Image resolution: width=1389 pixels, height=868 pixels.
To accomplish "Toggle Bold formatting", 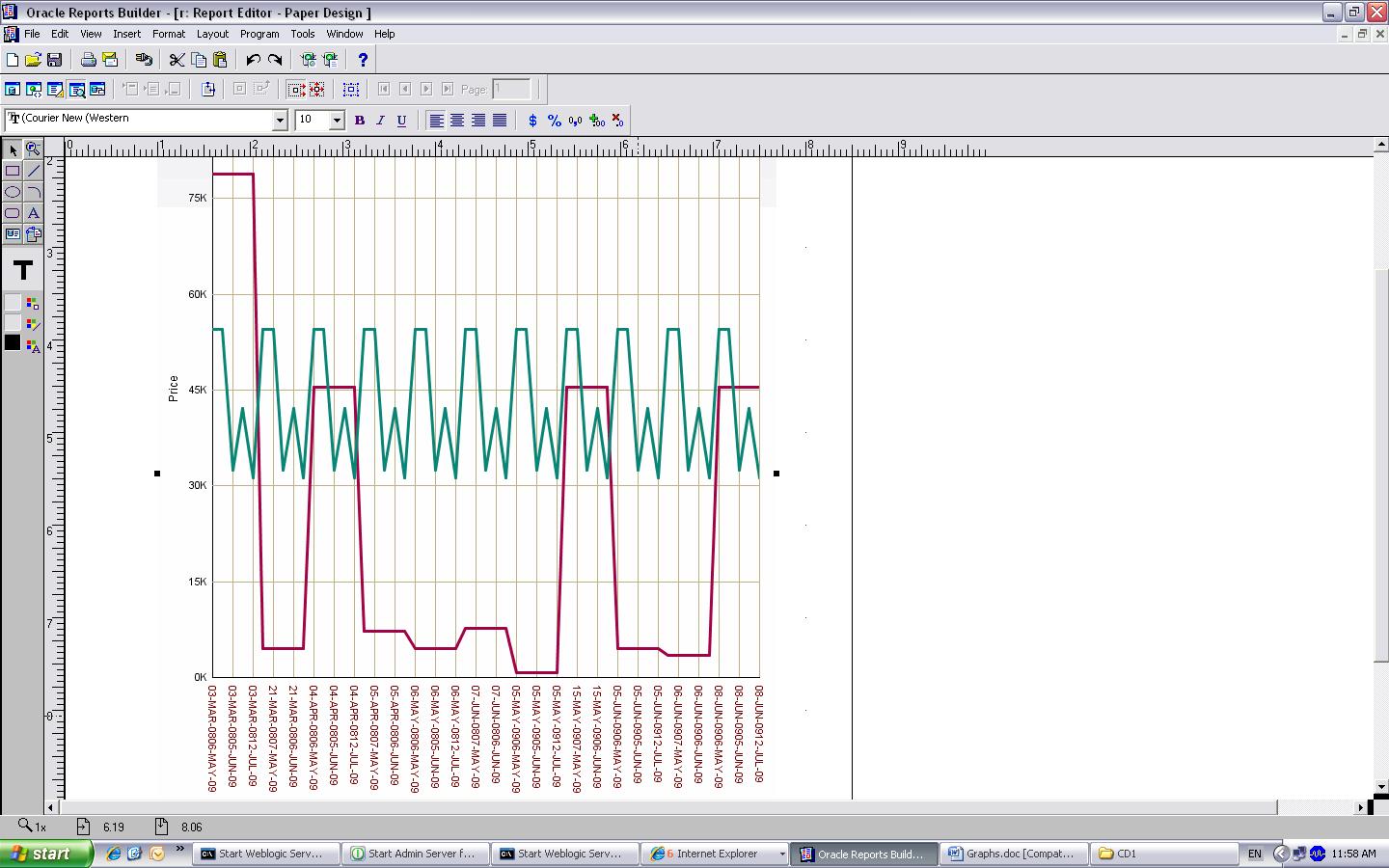I will [x=360, y=121].
